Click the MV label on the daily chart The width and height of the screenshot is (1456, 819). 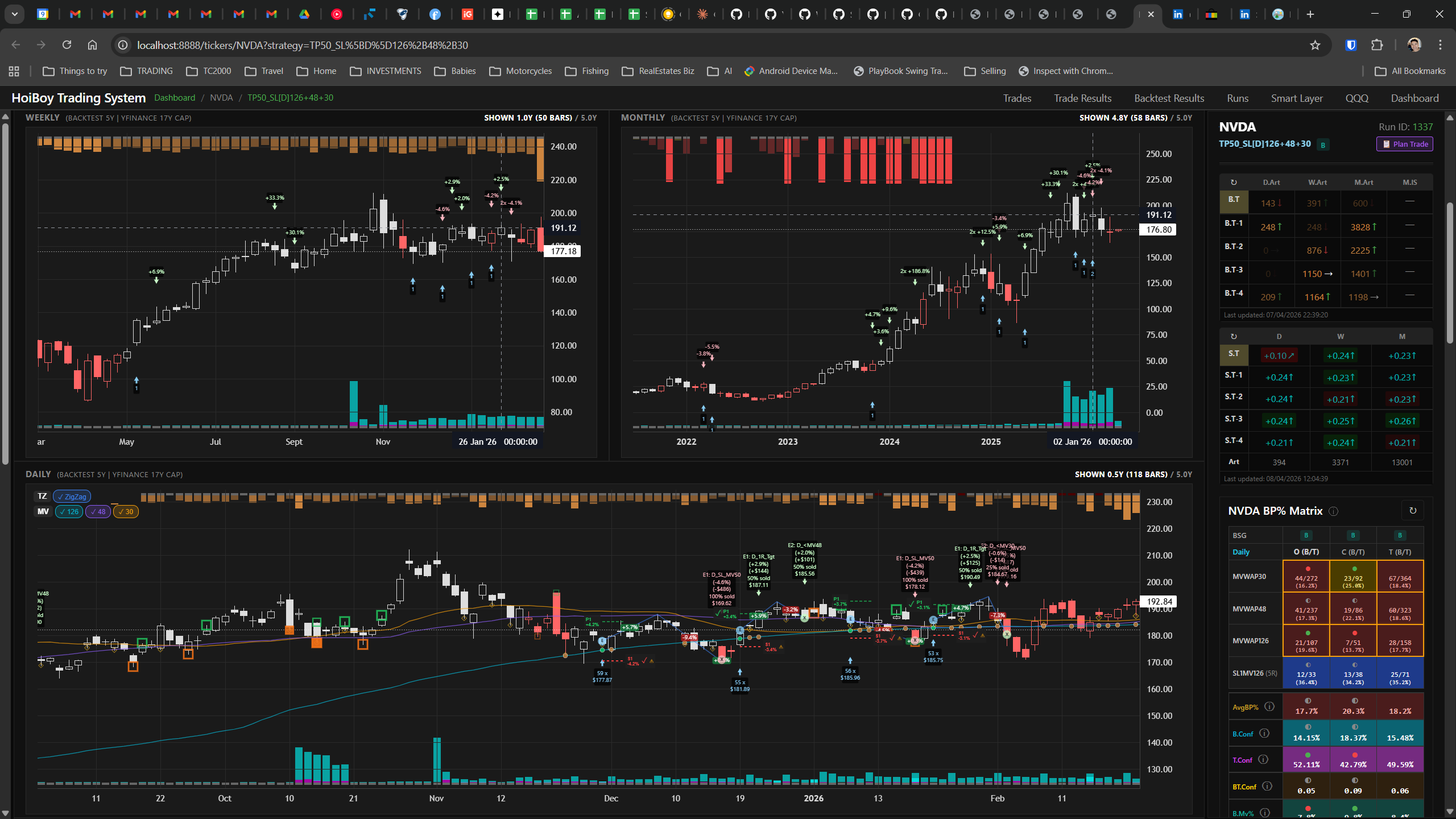43,511
